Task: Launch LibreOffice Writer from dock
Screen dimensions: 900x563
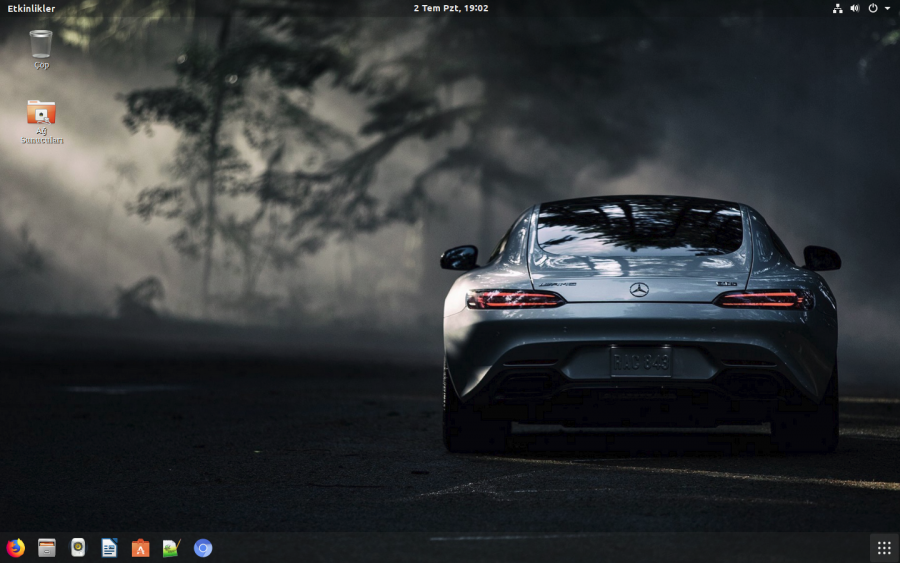Action: tap(109, 548)
